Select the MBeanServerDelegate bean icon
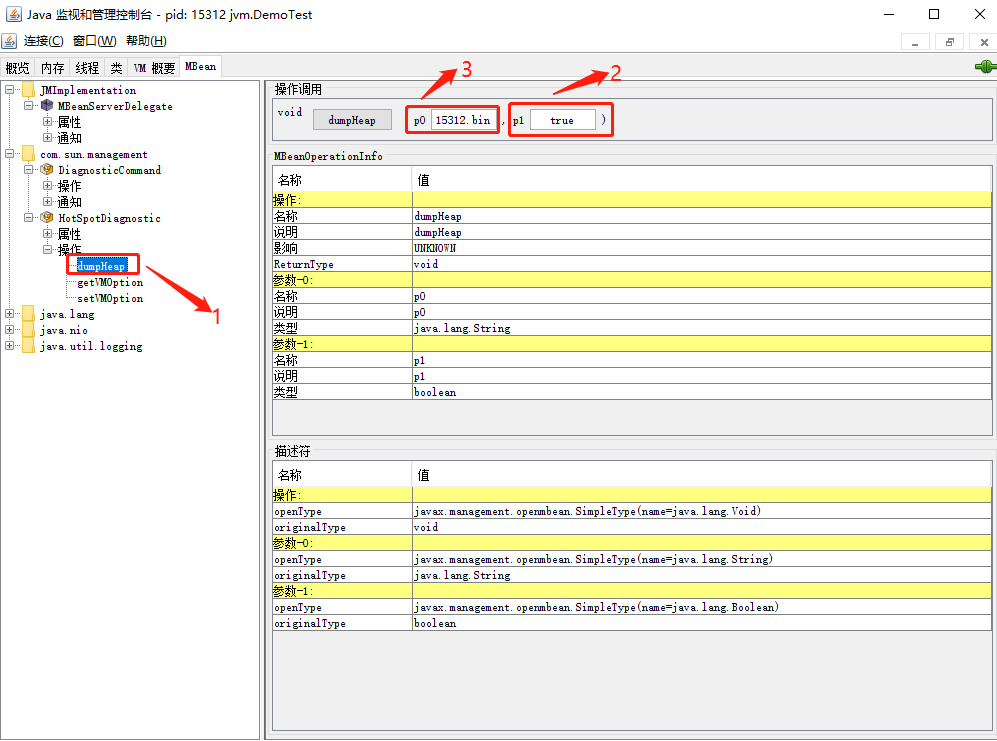 pos(47,106)
